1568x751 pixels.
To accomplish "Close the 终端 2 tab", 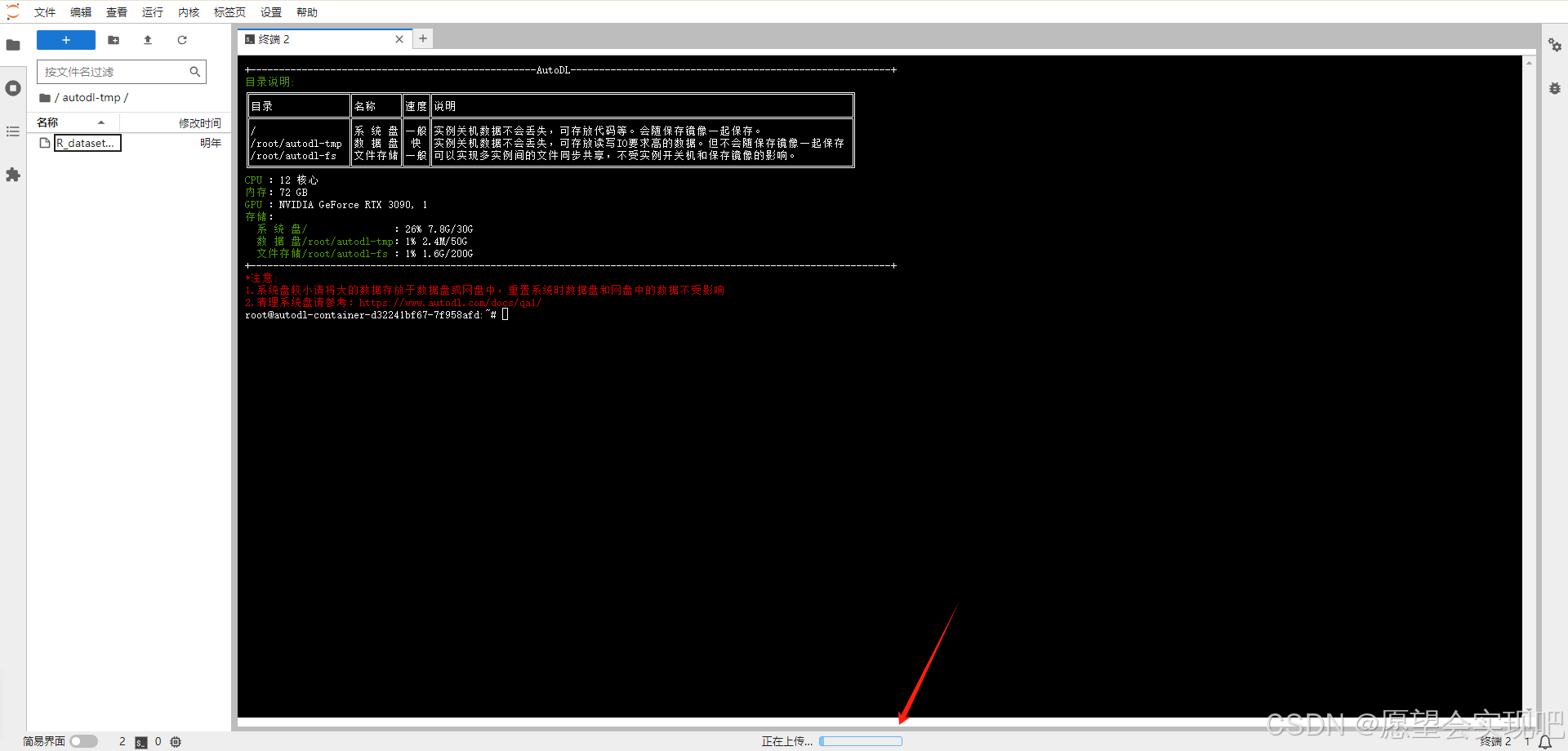I will tap(399, 39).
